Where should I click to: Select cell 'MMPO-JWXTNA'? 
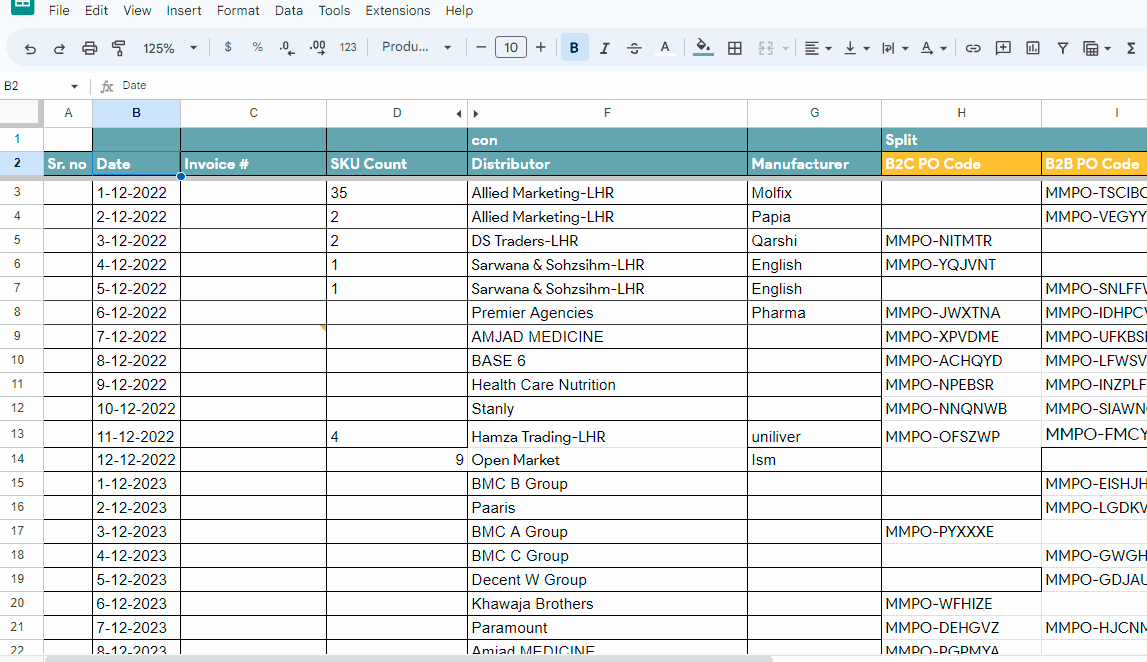(961, 312)
